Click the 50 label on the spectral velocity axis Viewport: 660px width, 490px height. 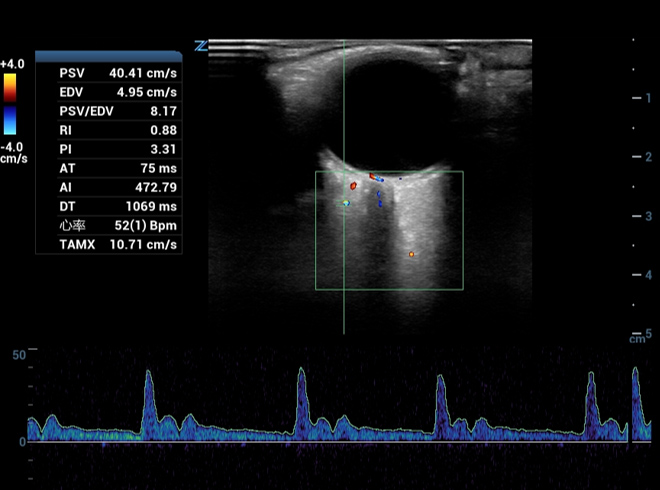pyautogui.click(x=18, y=355)
